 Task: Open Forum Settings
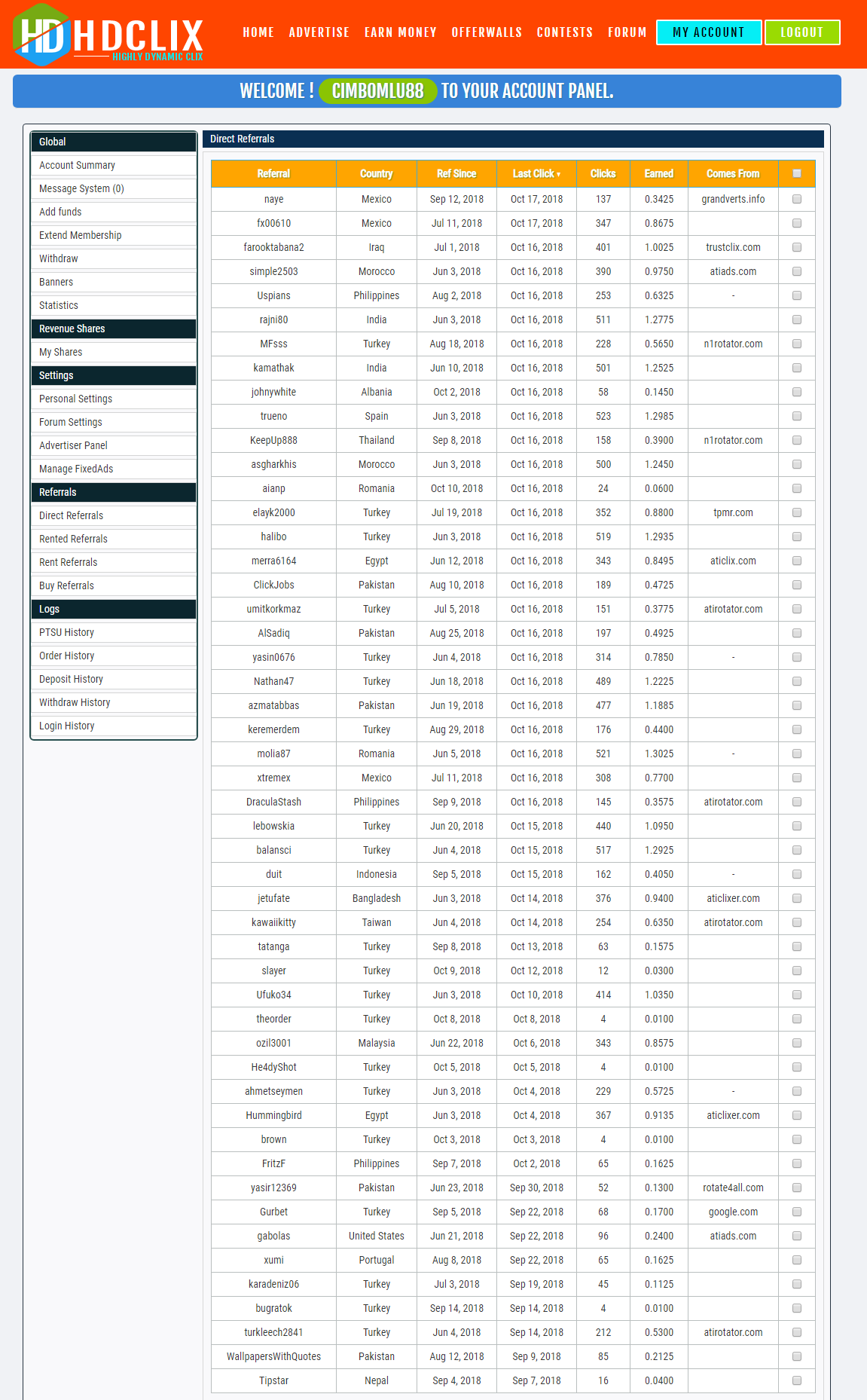pos(114,422)
